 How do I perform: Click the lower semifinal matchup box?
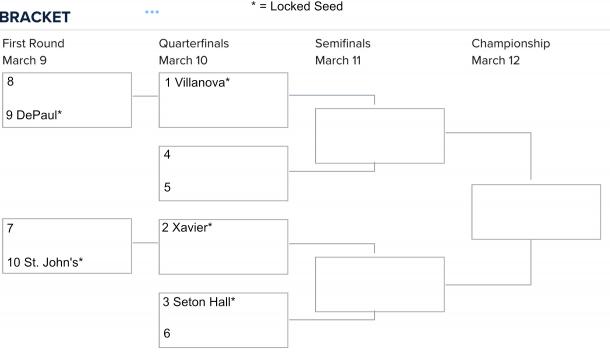(x=380, y=284)
